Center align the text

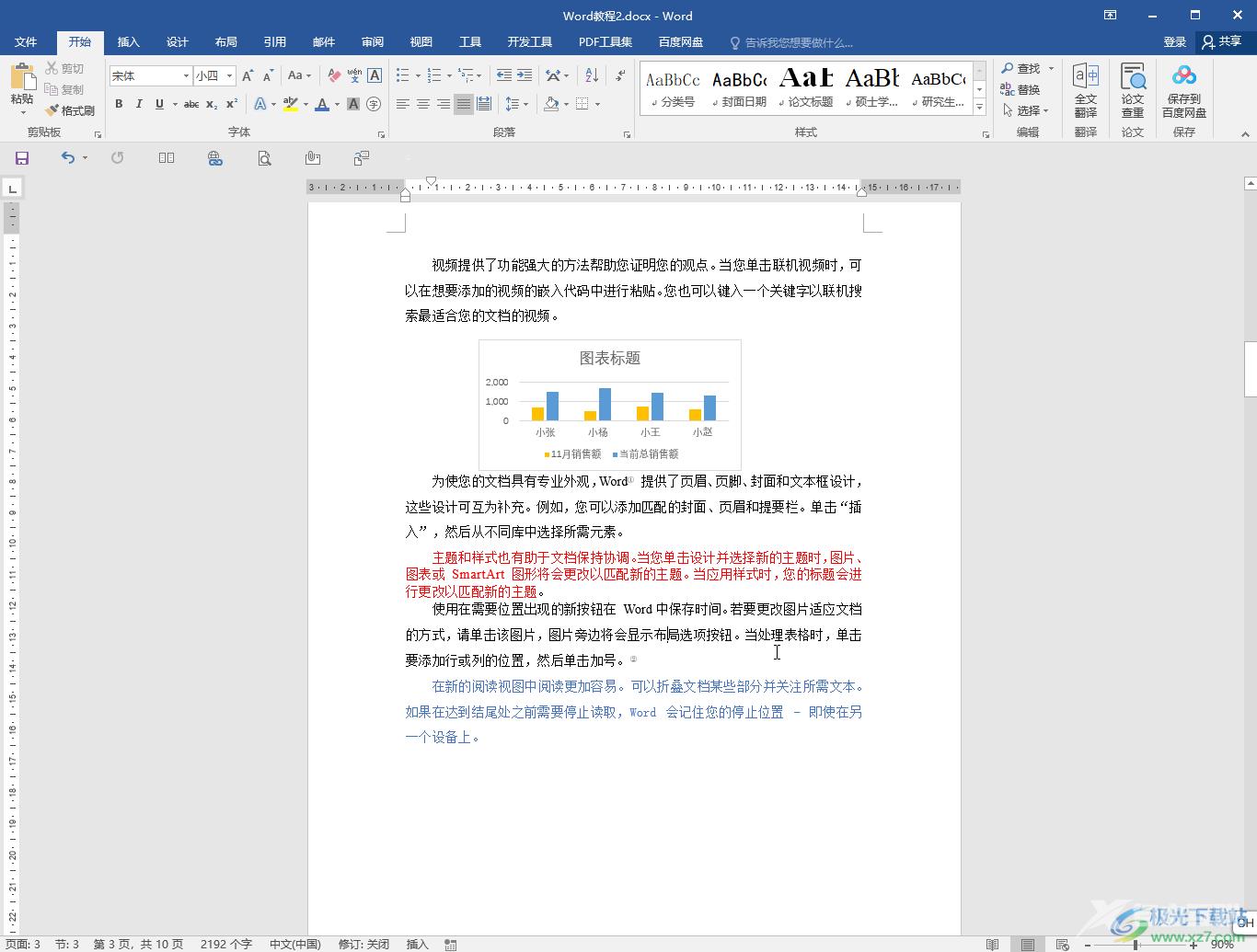[423, 104]
